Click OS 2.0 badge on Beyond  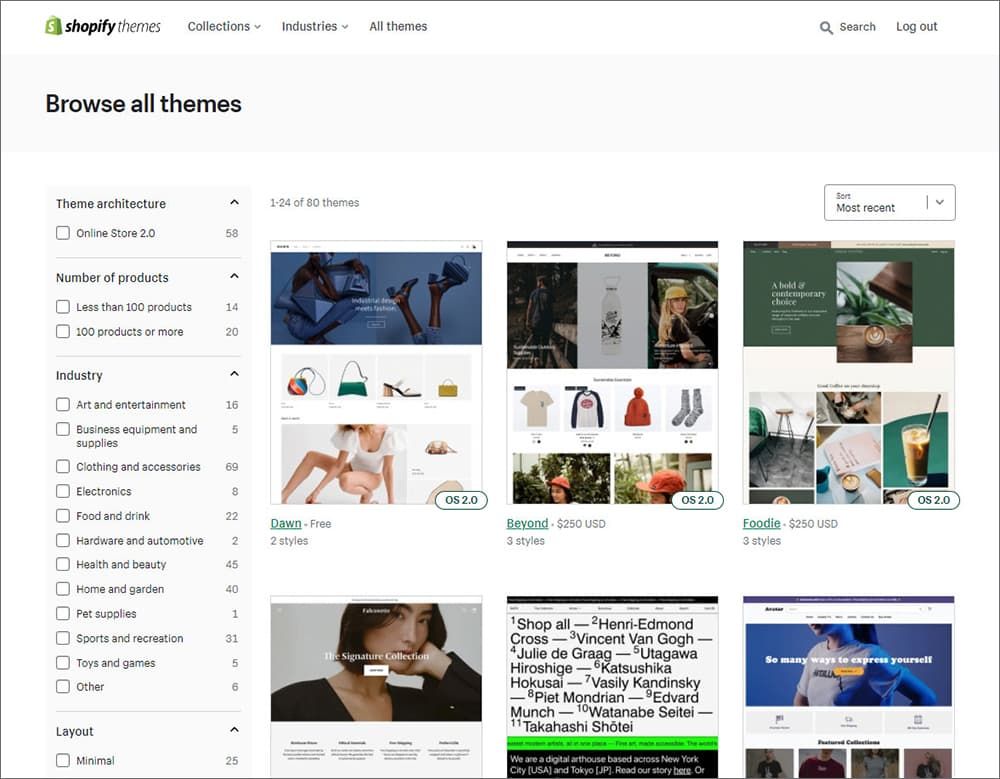(698, 500)
